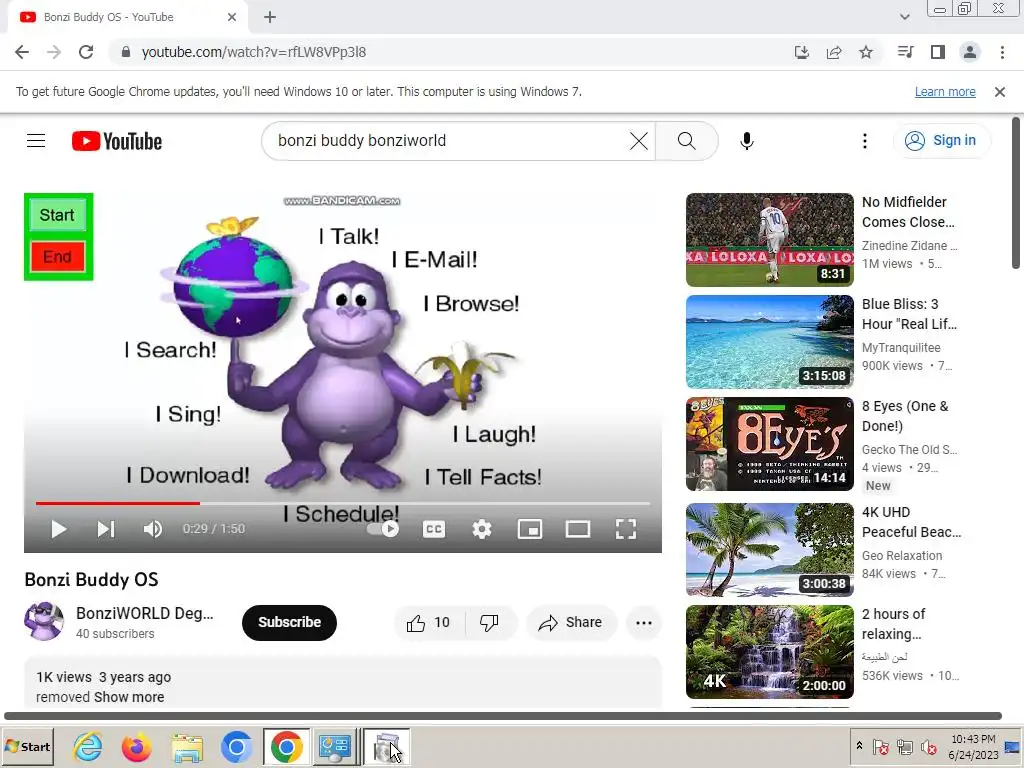Toggle closed captions CC

434,529
